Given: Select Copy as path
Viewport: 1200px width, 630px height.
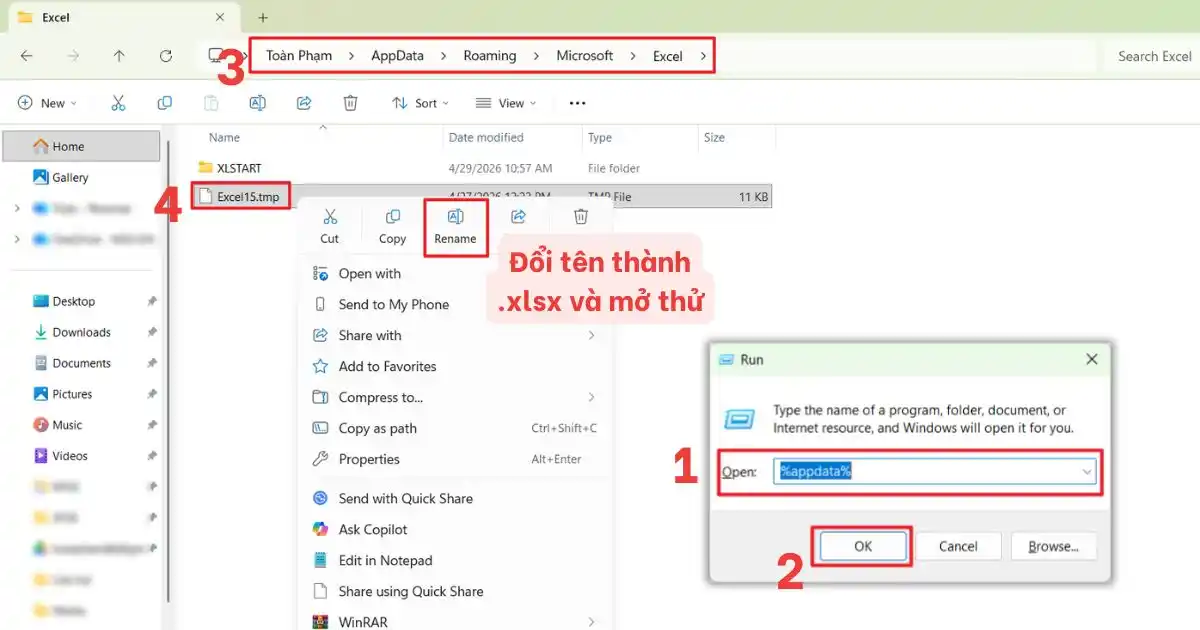Looking at the screenshot, I should pyautogui.click(x=455, y=429).
